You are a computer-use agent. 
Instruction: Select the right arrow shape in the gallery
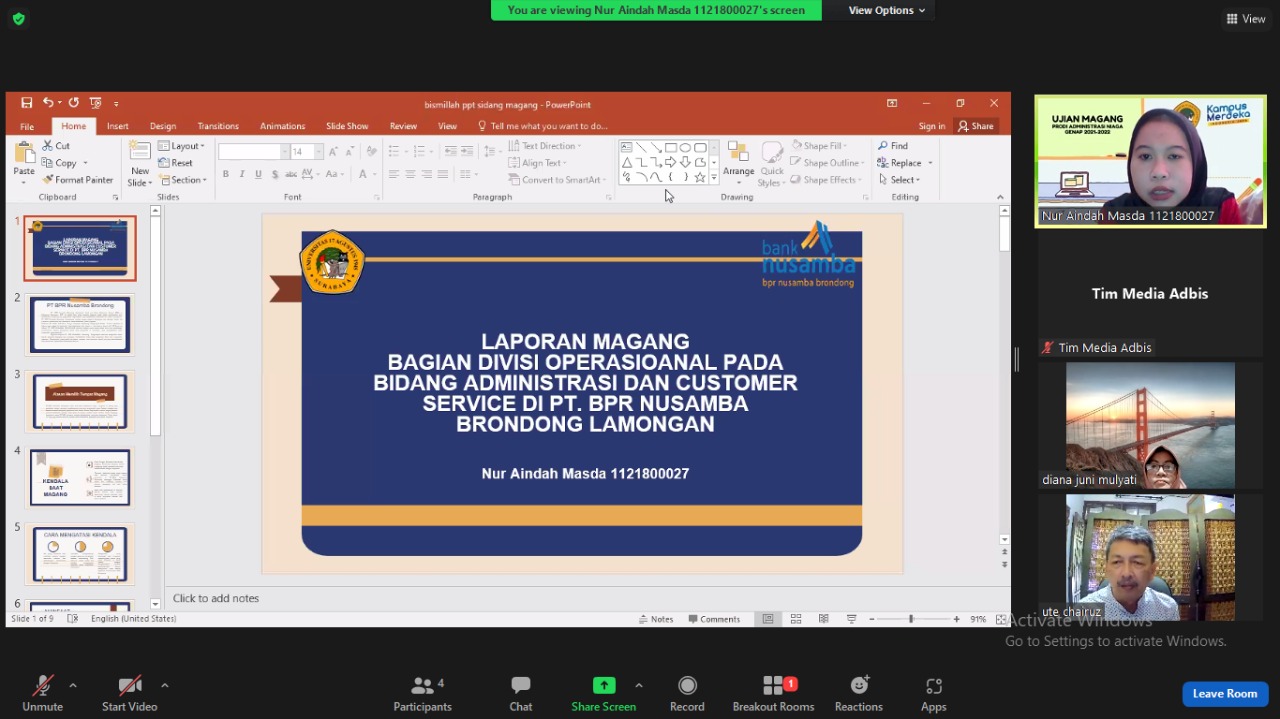coord(671,162)
